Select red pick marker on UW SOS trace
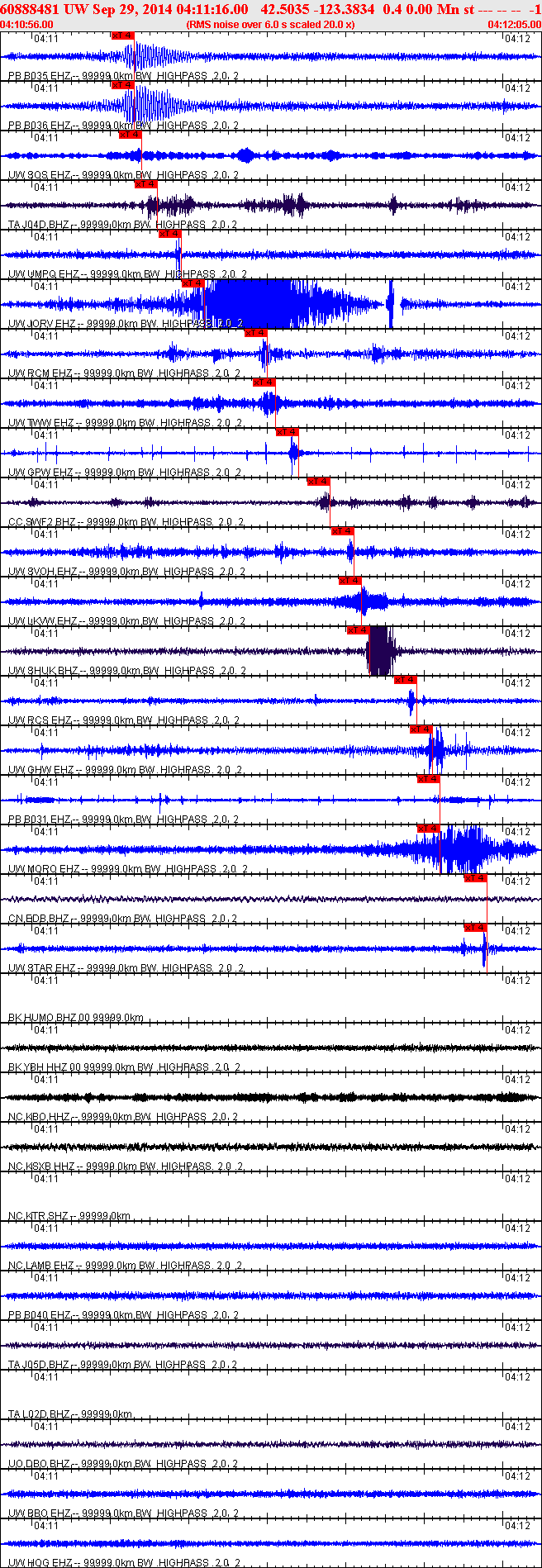542x1568 pixels. (x=130, y=135)
